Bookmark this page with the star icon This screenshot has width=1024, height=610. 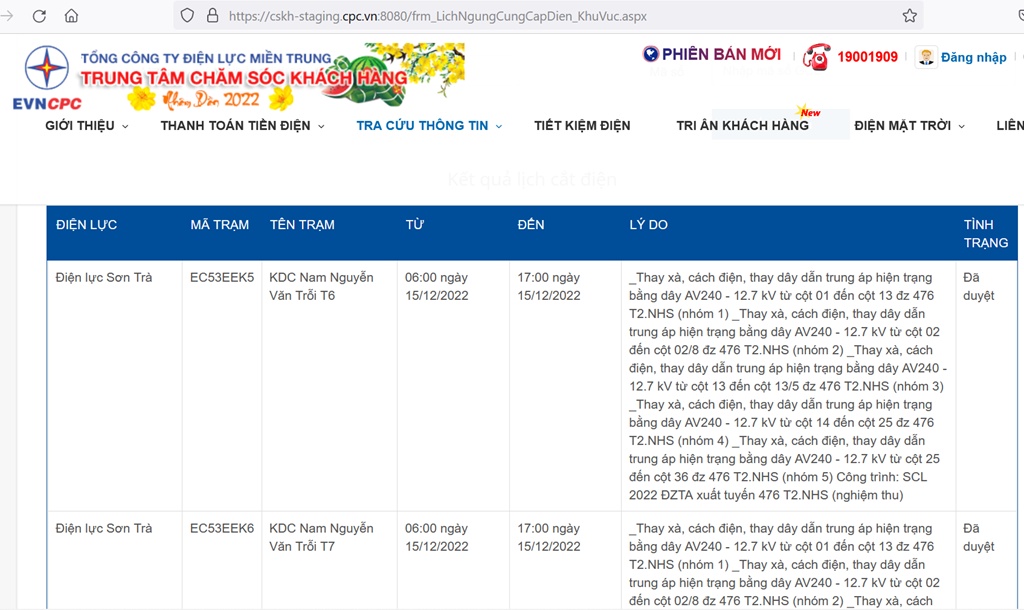(x=910, y=16)
